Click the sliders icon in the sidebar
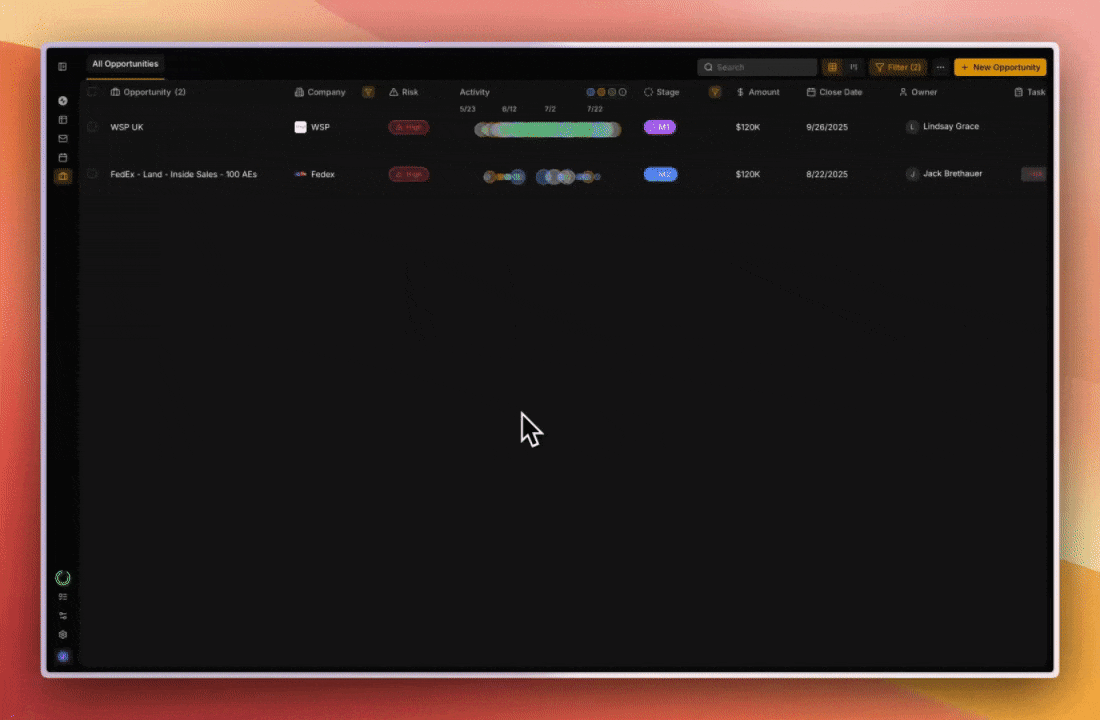 tap(63, 616)
